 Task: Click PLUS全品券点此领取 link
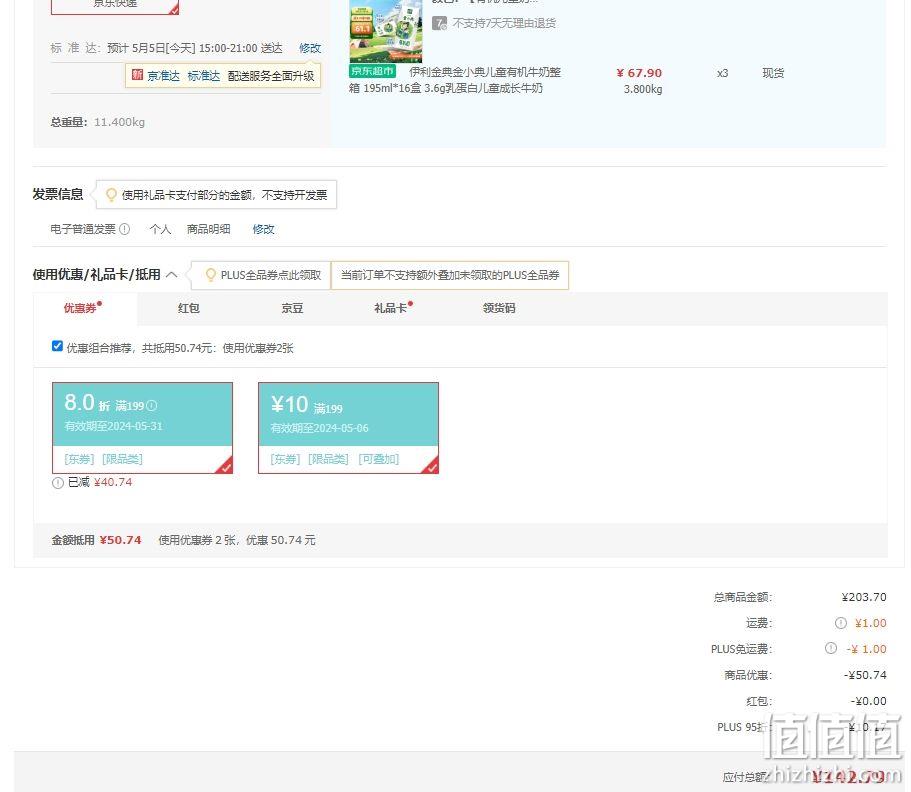click(x=271, y=275)
